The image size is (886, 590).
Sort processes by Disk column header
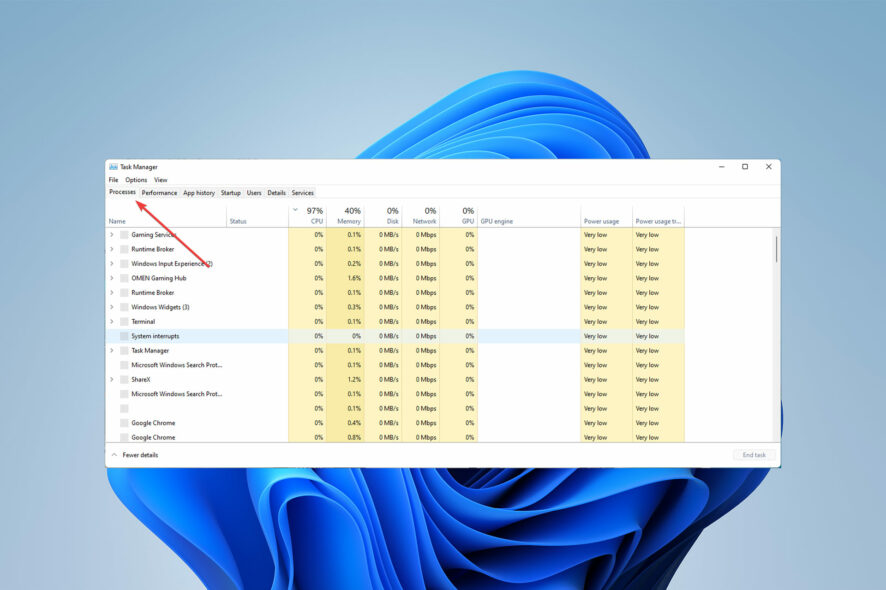click(383, 216)
